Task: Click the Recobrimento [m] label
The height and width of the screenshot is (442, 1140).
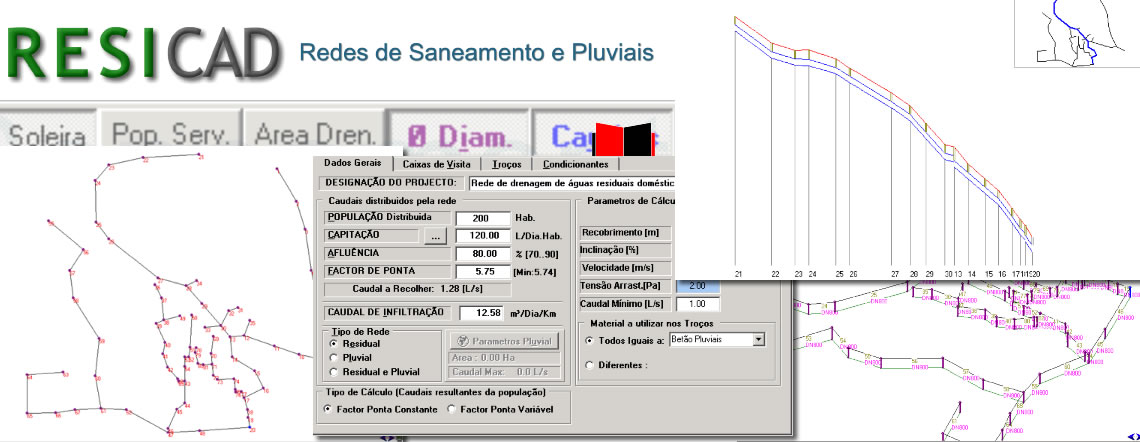Action: [627, 233]
